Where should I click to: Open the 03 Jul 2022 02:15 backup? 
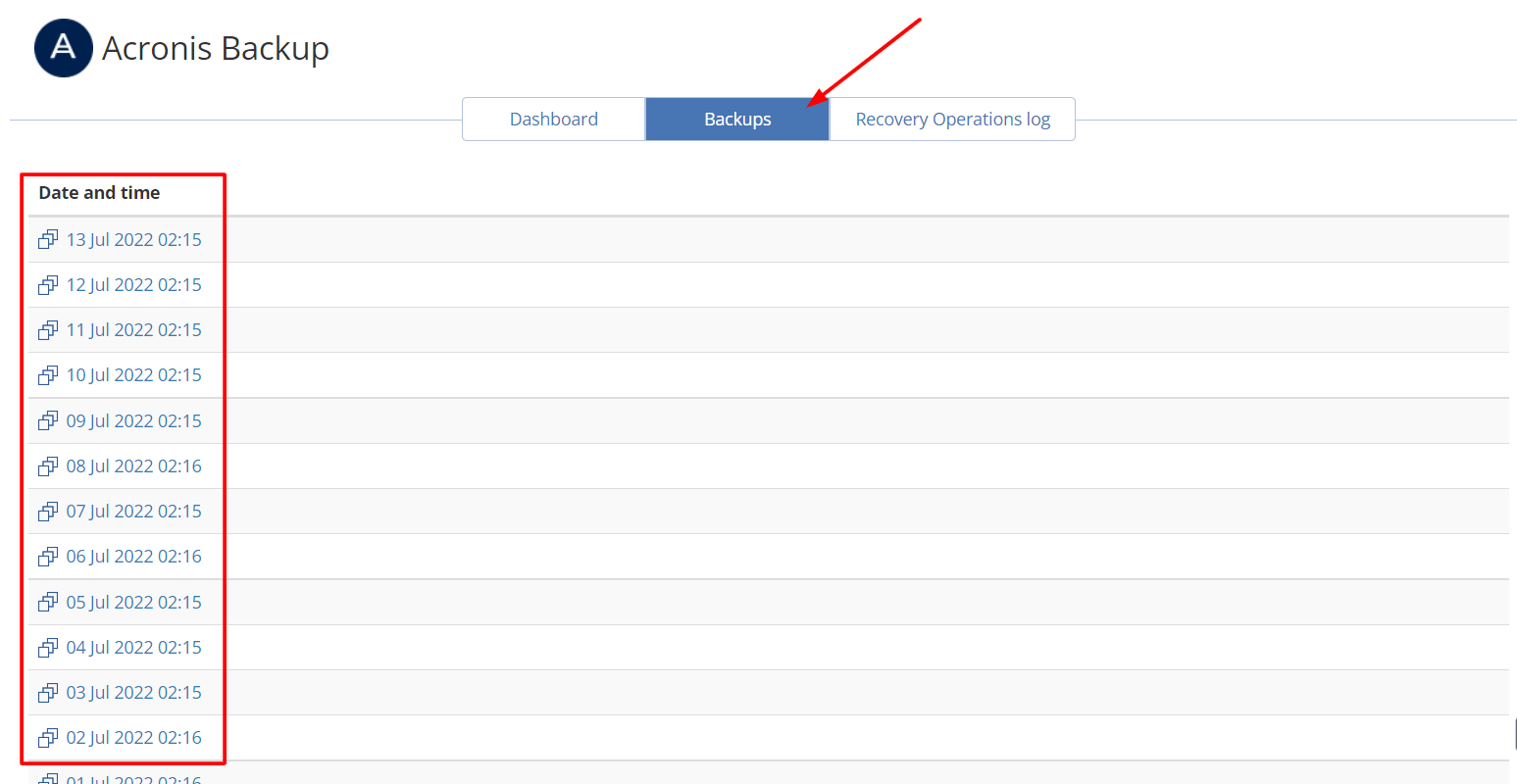click(133, 693)
